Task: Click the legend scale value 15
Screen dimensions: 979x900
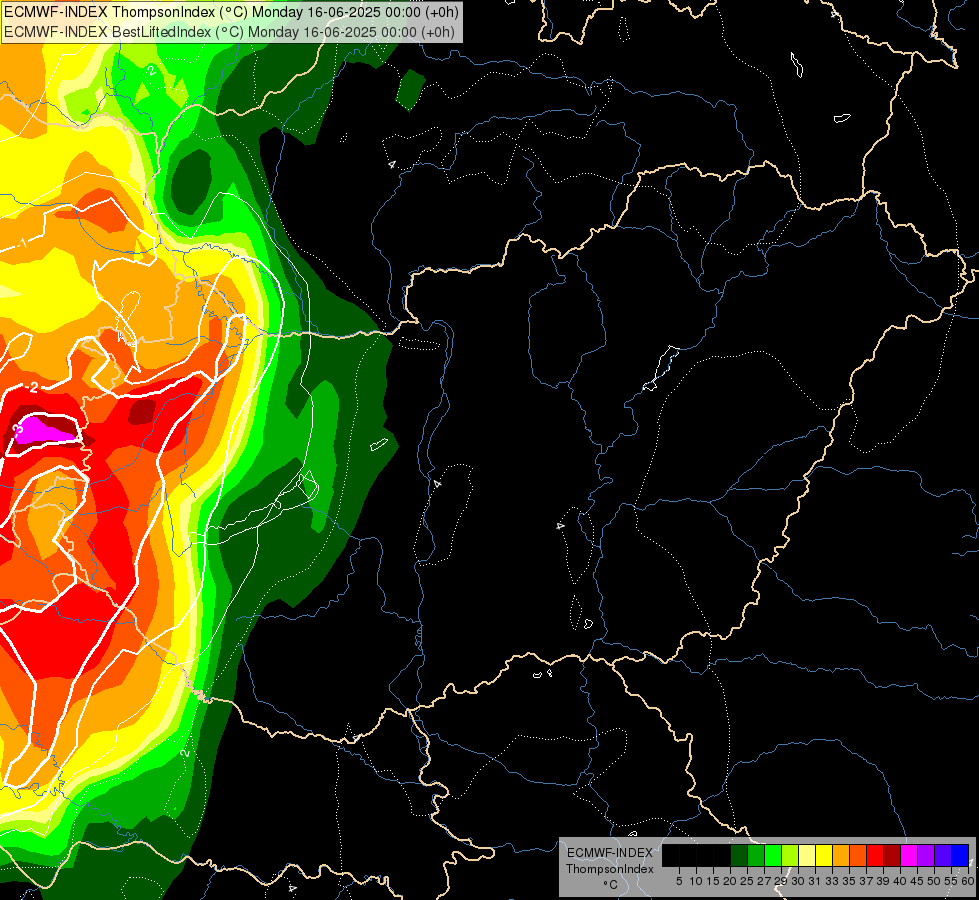Action: pyautogui.click(x=713, y=881)
